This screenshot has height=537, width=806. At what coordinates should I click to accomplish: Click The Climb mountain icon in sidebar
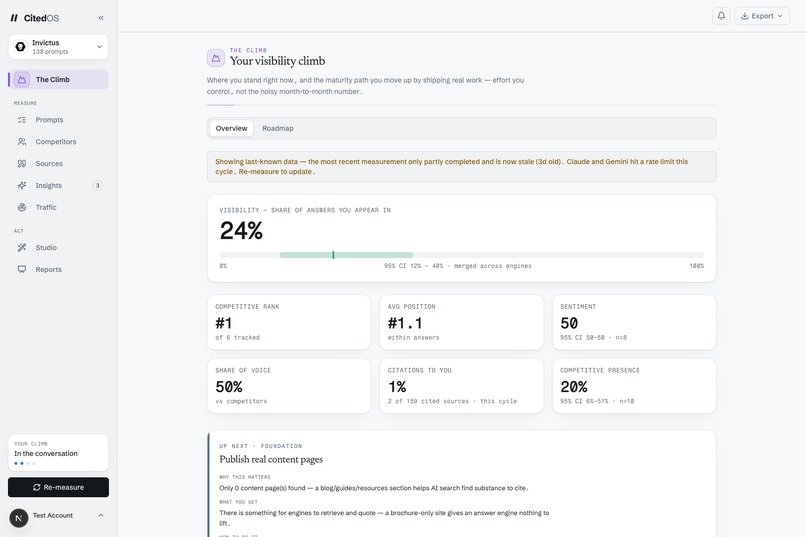(22, 80)
